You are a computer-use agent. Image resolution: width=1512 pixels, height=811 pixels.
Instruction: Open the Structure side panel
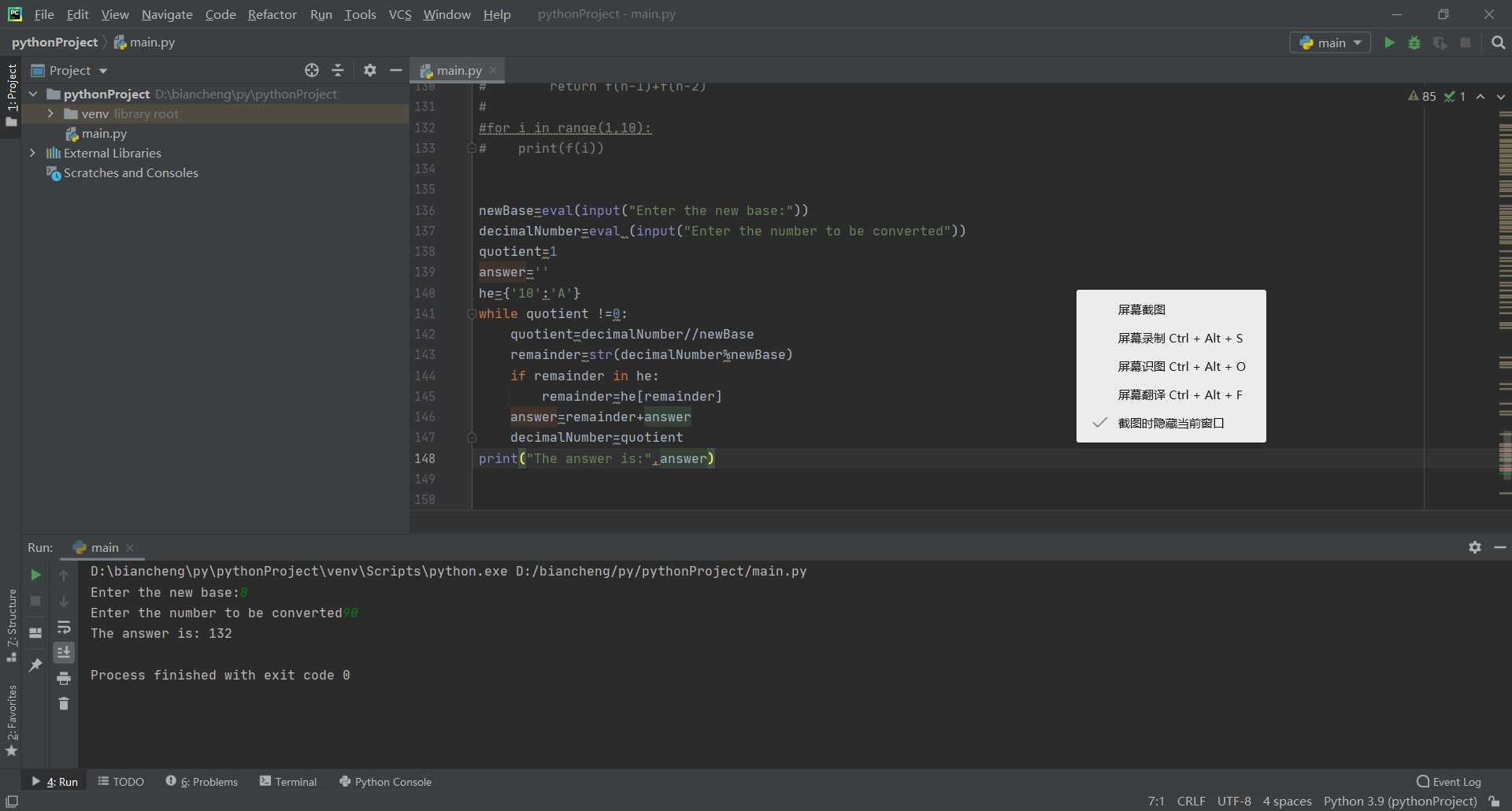[11, 626]
